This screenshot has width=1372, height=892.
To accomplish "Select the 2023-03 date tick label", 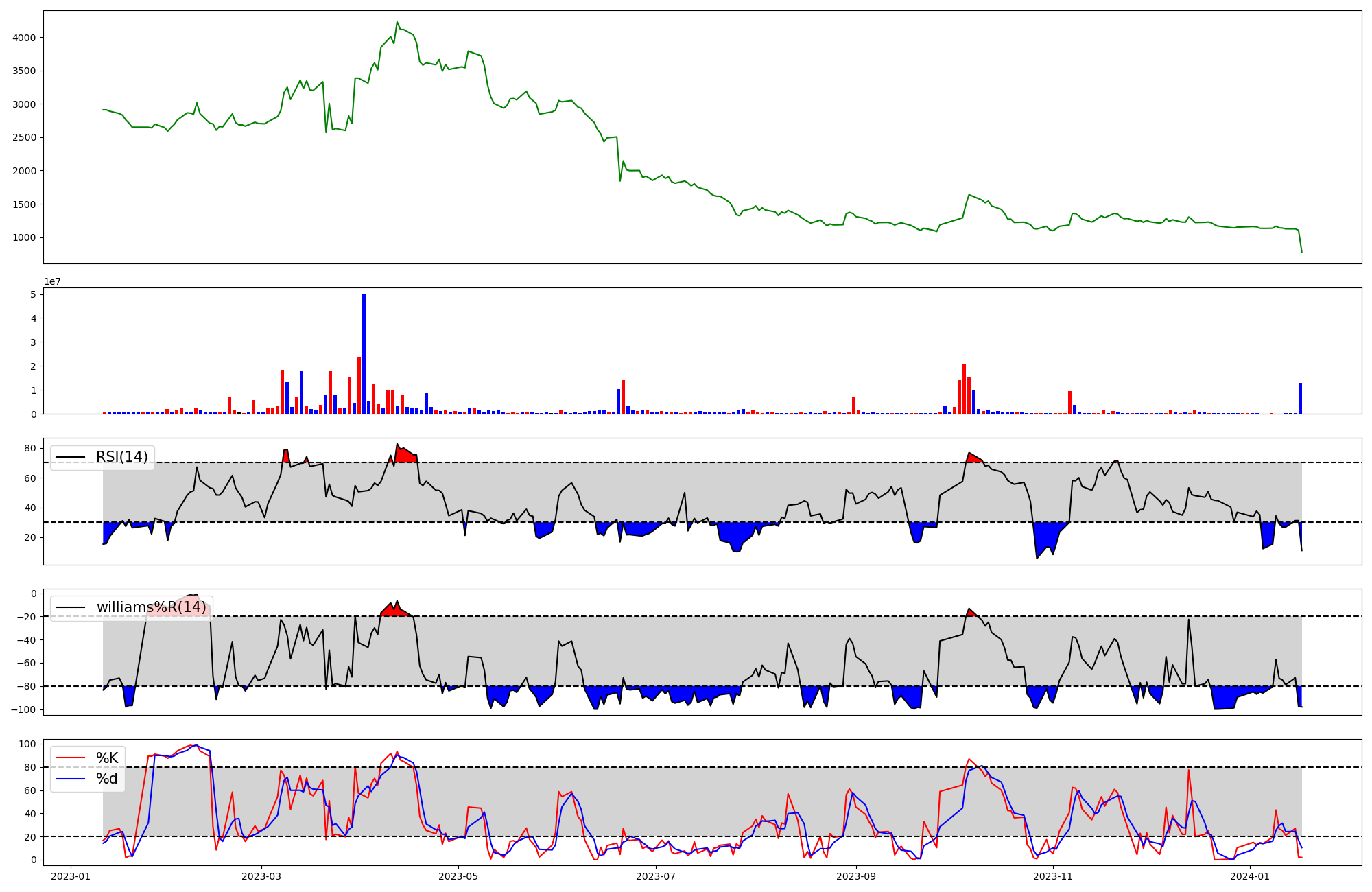I will [261, 876].
